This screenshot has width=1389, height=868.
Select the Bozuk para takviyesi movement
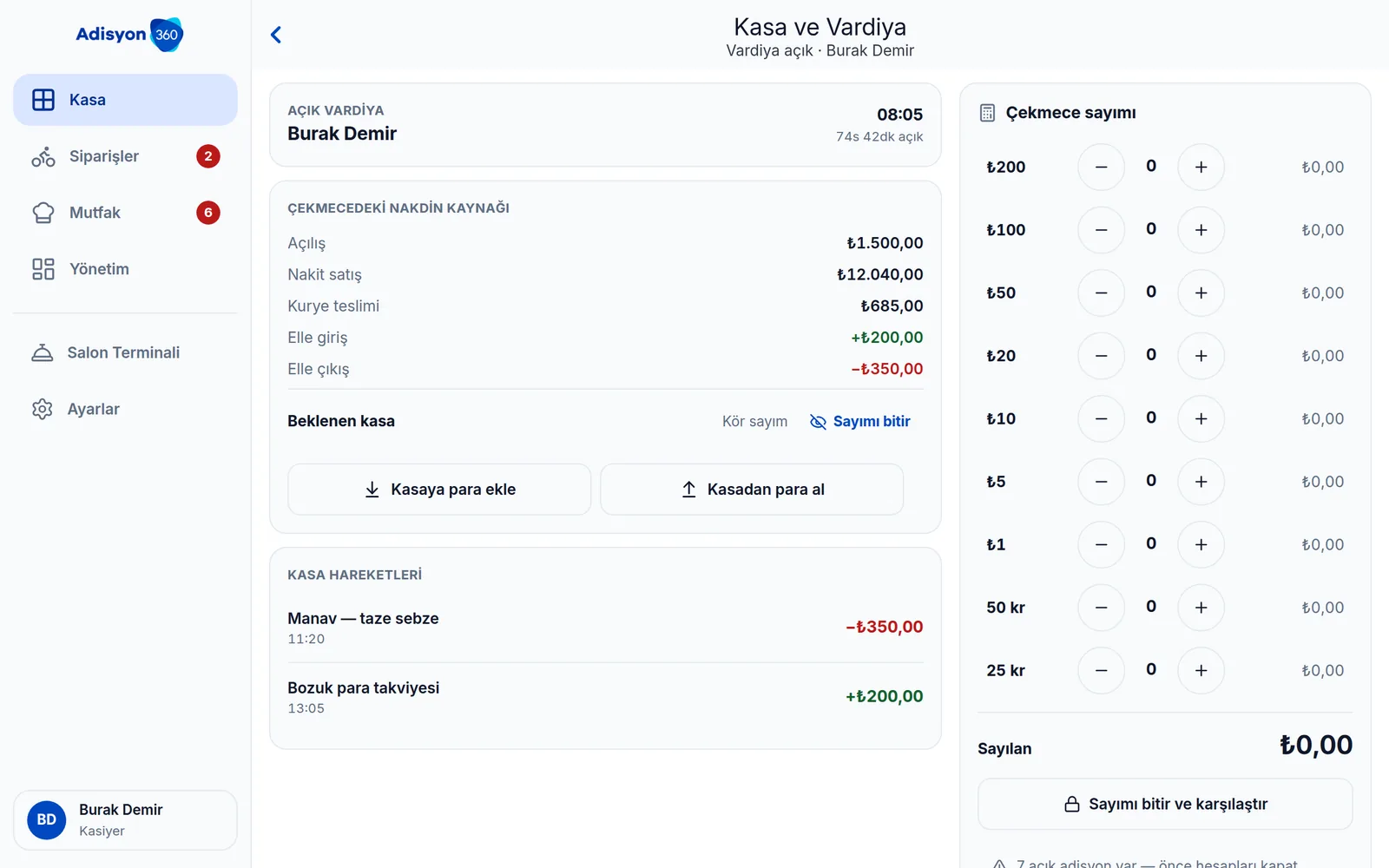[x=605, y=697]
